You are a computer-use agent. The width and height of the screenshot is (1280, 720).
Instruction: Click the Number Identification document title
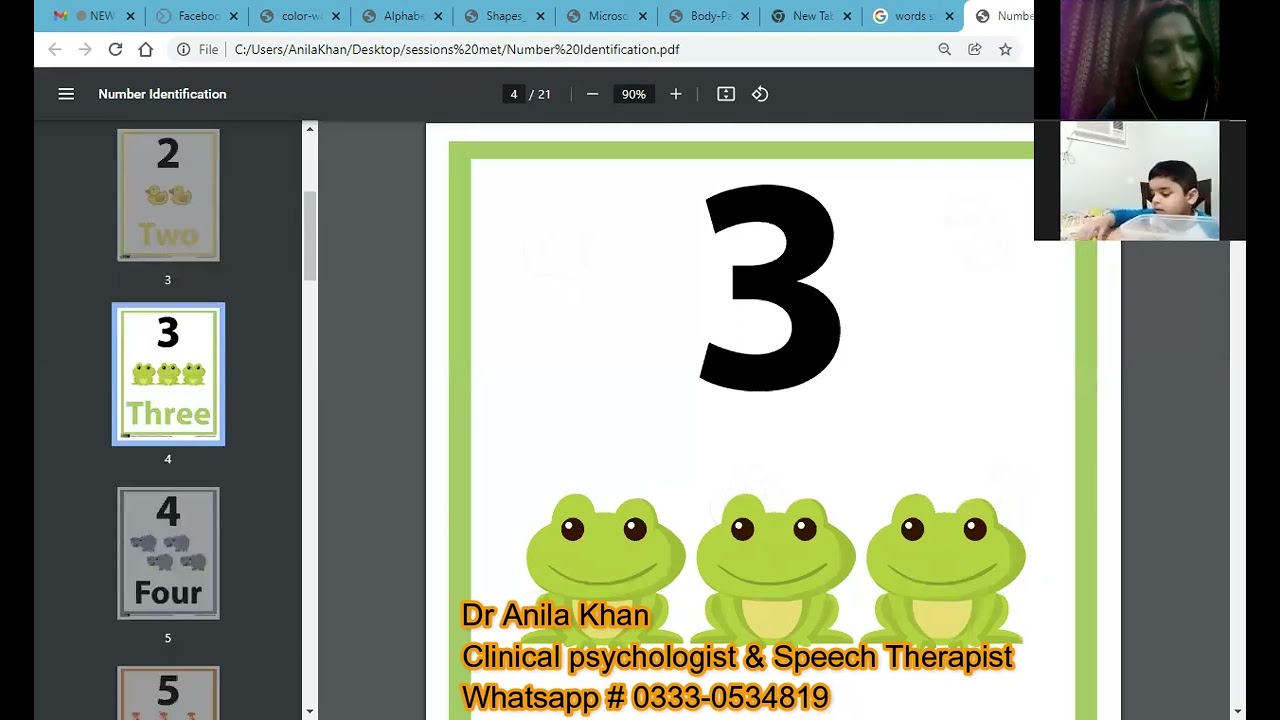click(162, 94)
